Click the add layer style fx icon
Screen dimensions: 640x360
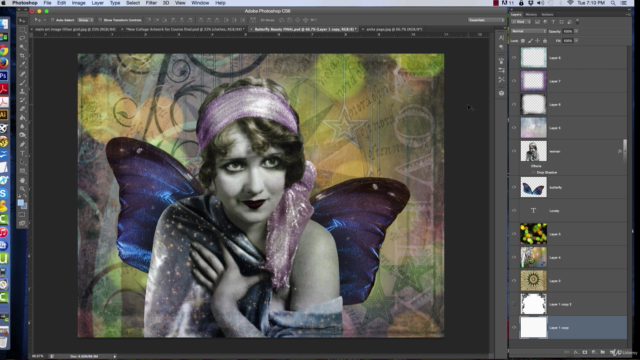click(576, 352)
